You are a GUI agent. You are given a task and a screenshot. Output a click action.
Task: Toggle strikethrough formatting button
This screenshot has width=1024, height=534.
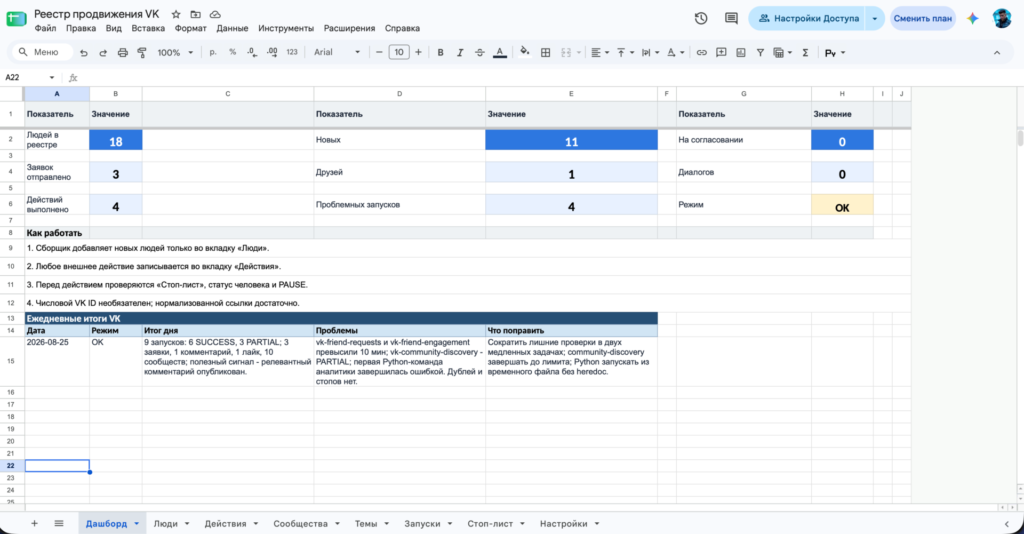pos(479,53)
